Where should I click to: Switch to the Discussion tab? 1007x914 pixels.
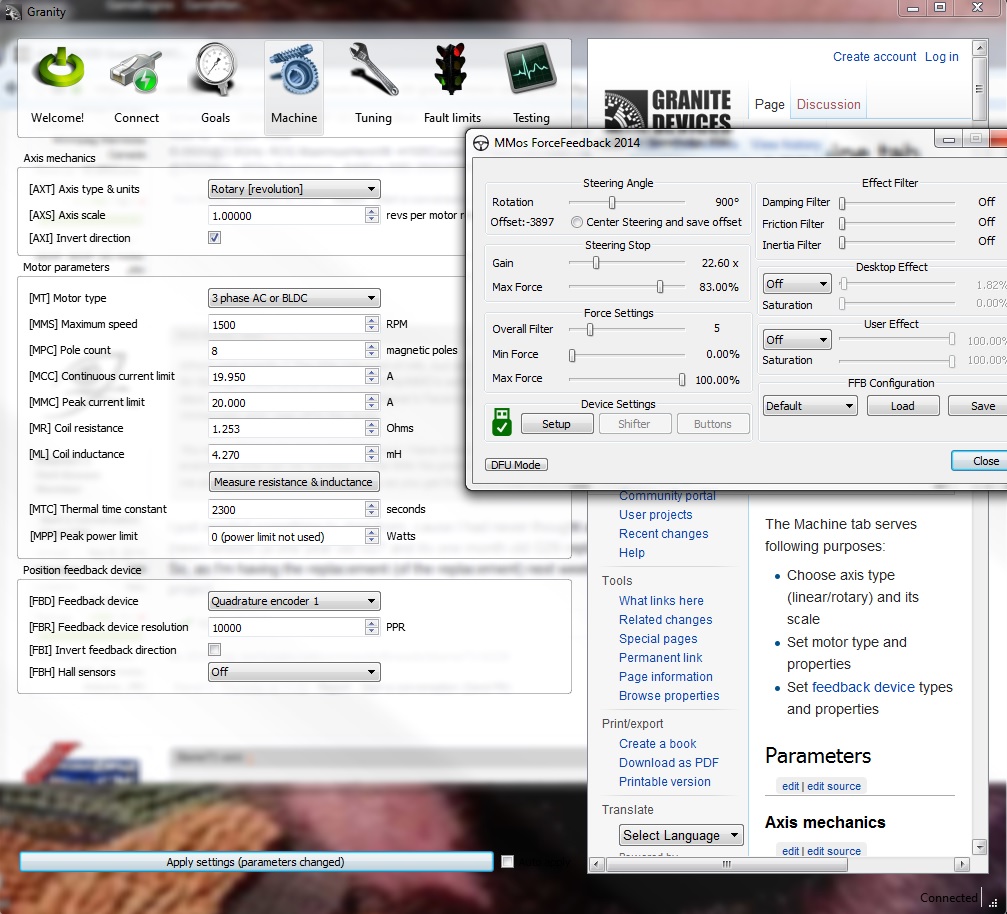pyautogui.click(x=828, y=105)
